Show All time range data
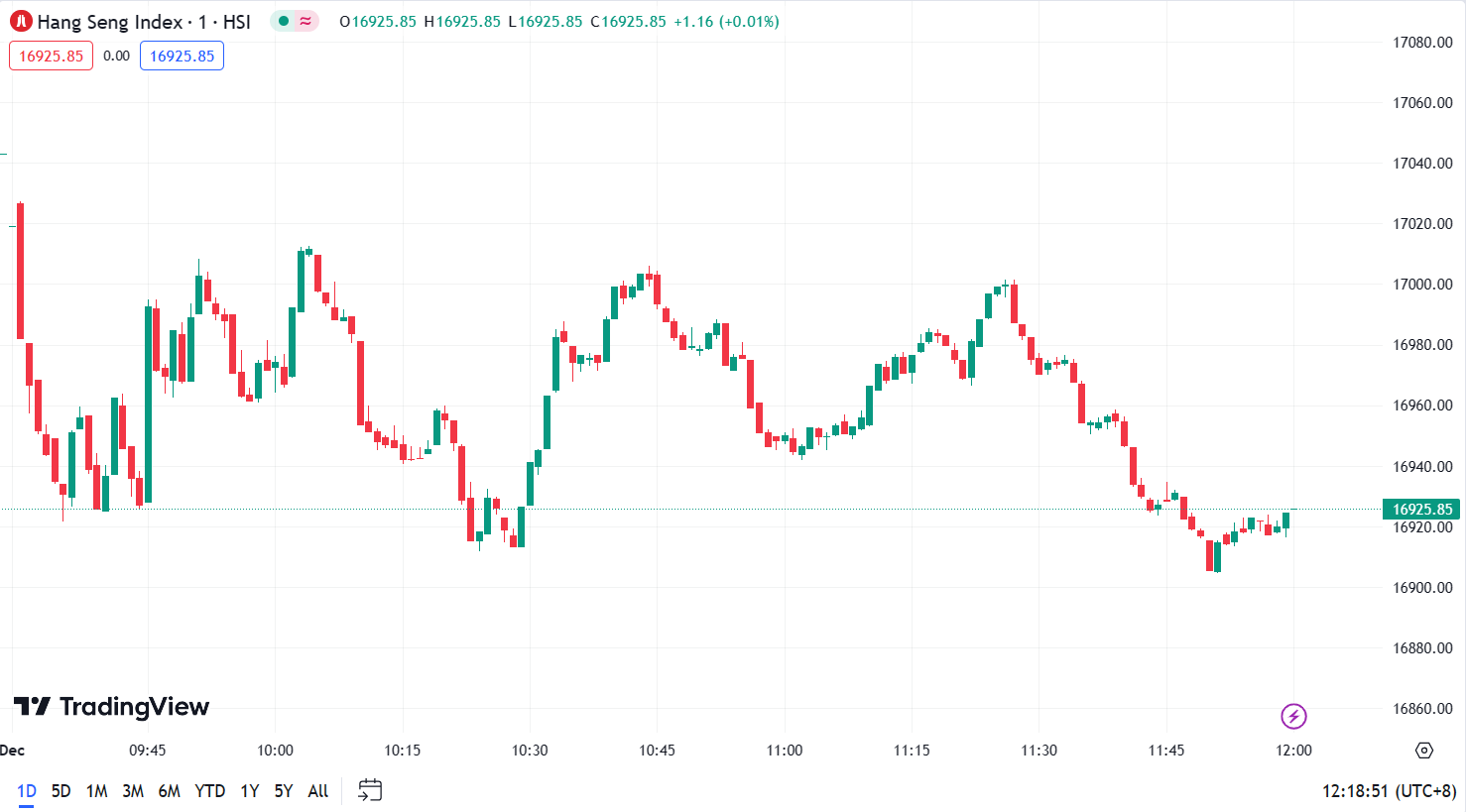 coord(317,791)
